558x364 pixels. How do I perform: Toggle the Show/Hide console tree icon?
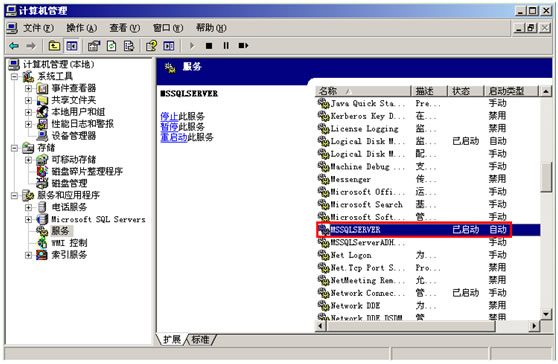coord(72,46)
